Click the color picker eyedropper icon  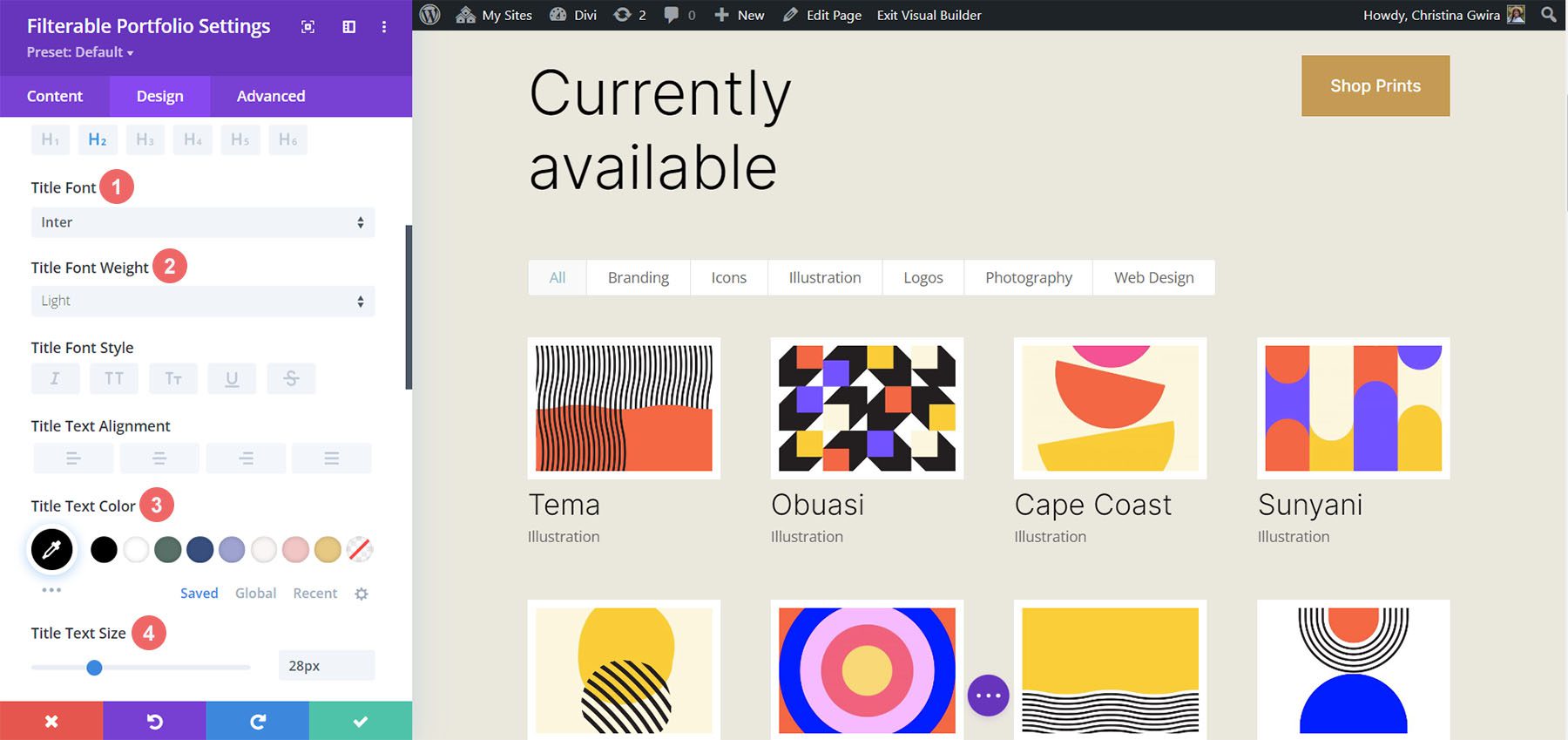point(52,549)
